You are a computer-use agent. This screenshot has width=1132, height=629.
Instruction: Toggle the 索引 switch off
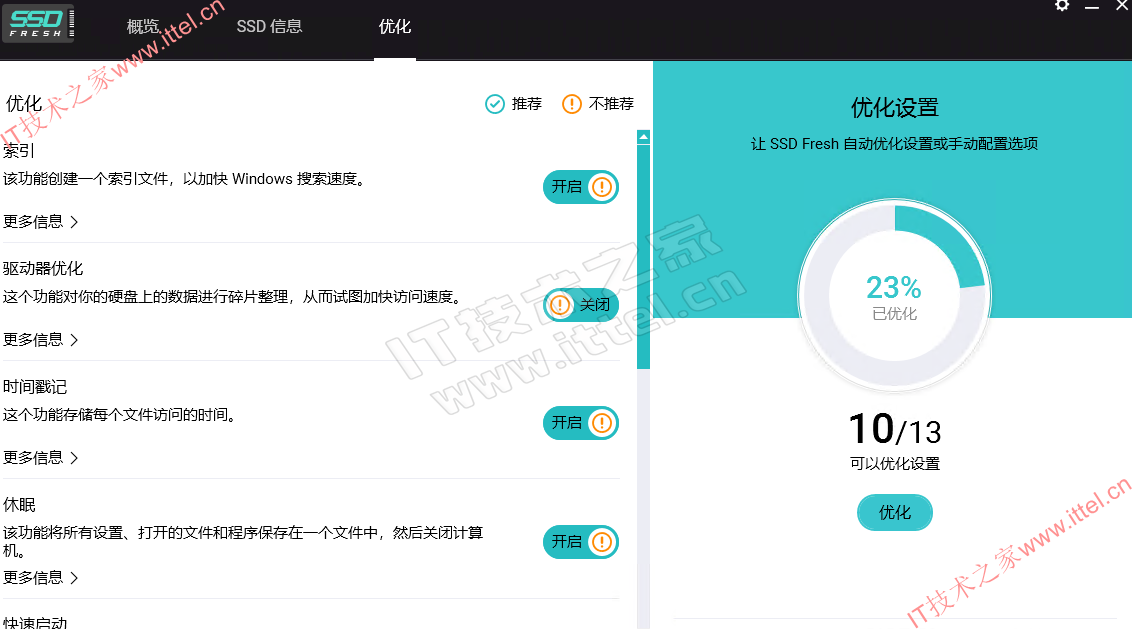[580, 187]
